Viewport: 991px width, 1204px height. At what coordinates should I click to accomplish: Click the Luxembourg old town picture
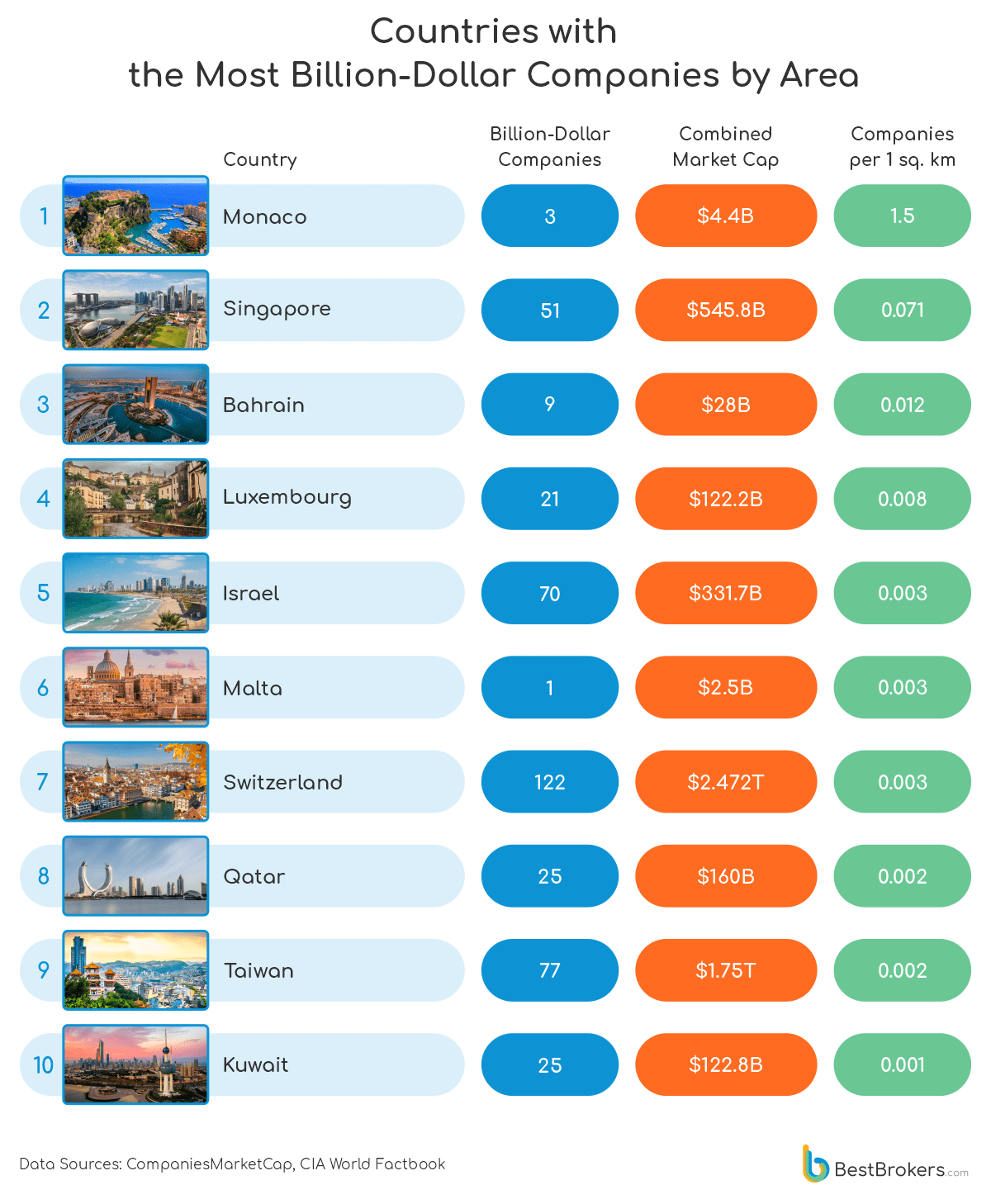(x=135, y=498)
